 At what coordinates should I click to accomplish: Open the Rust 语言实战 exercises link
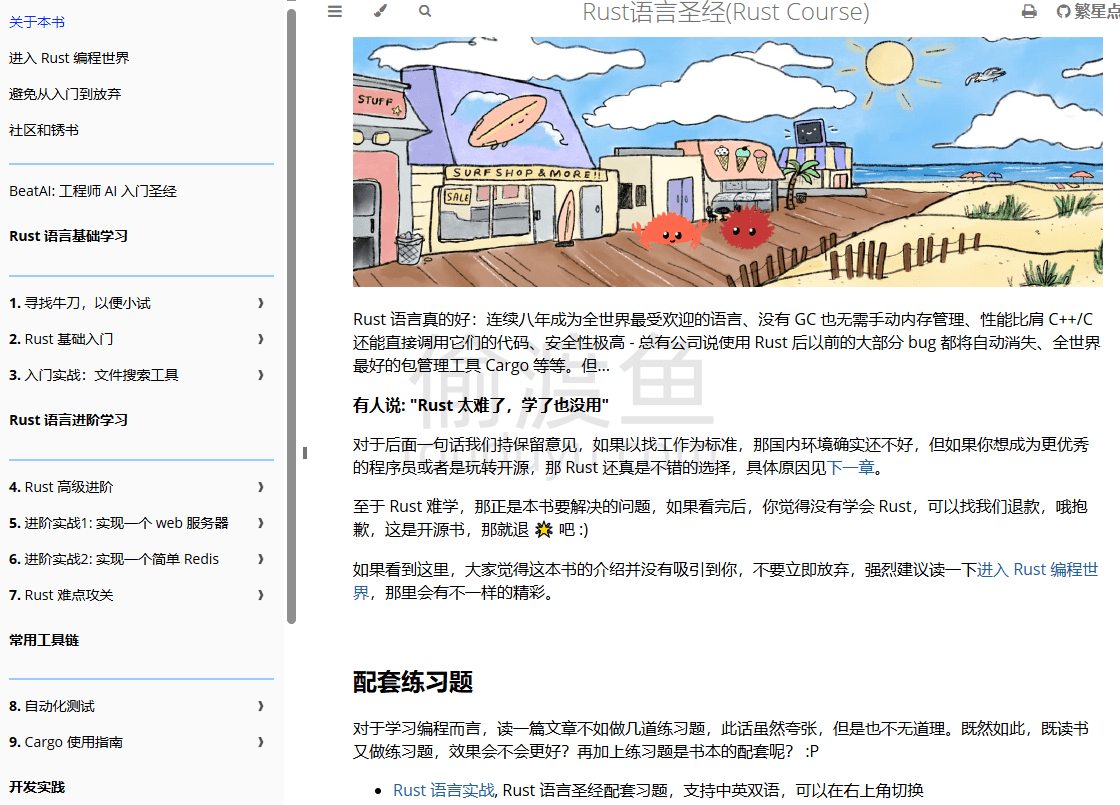(x=444, y=790)
